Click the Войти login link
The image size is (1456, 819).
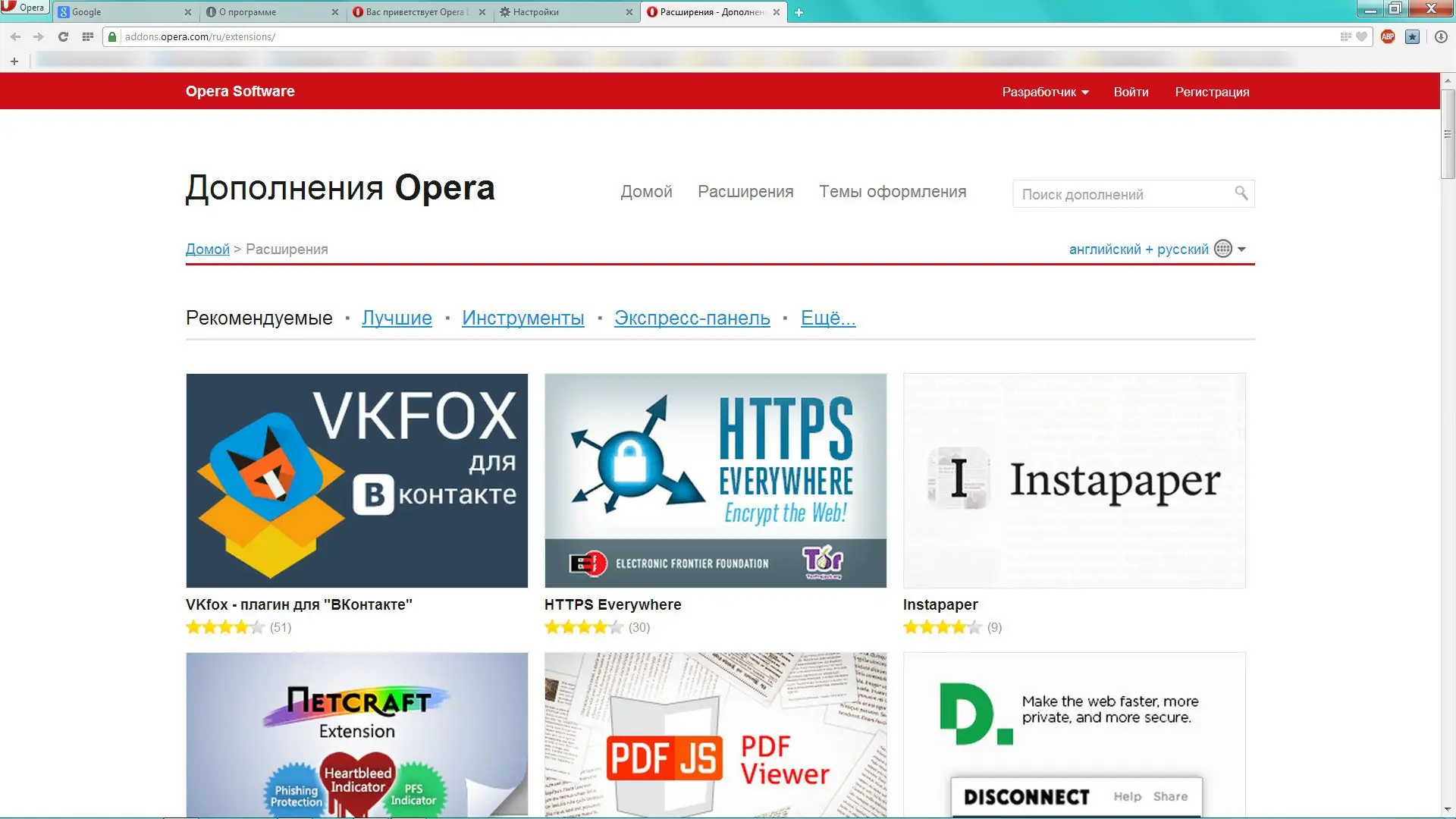(1131, 92)
